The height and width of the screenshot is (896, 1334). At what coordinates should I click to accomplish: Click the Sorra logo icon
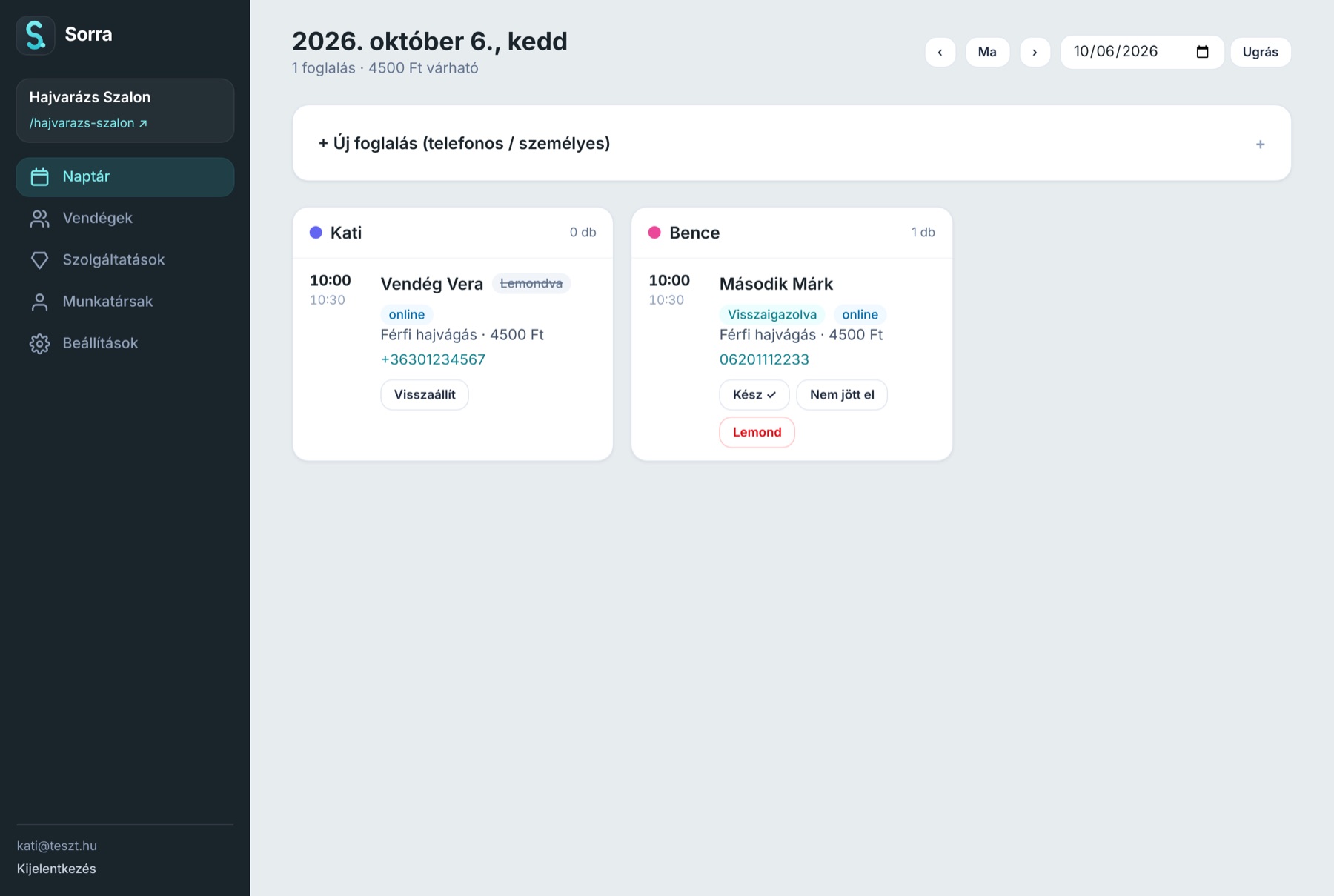[x=36, y=35]
